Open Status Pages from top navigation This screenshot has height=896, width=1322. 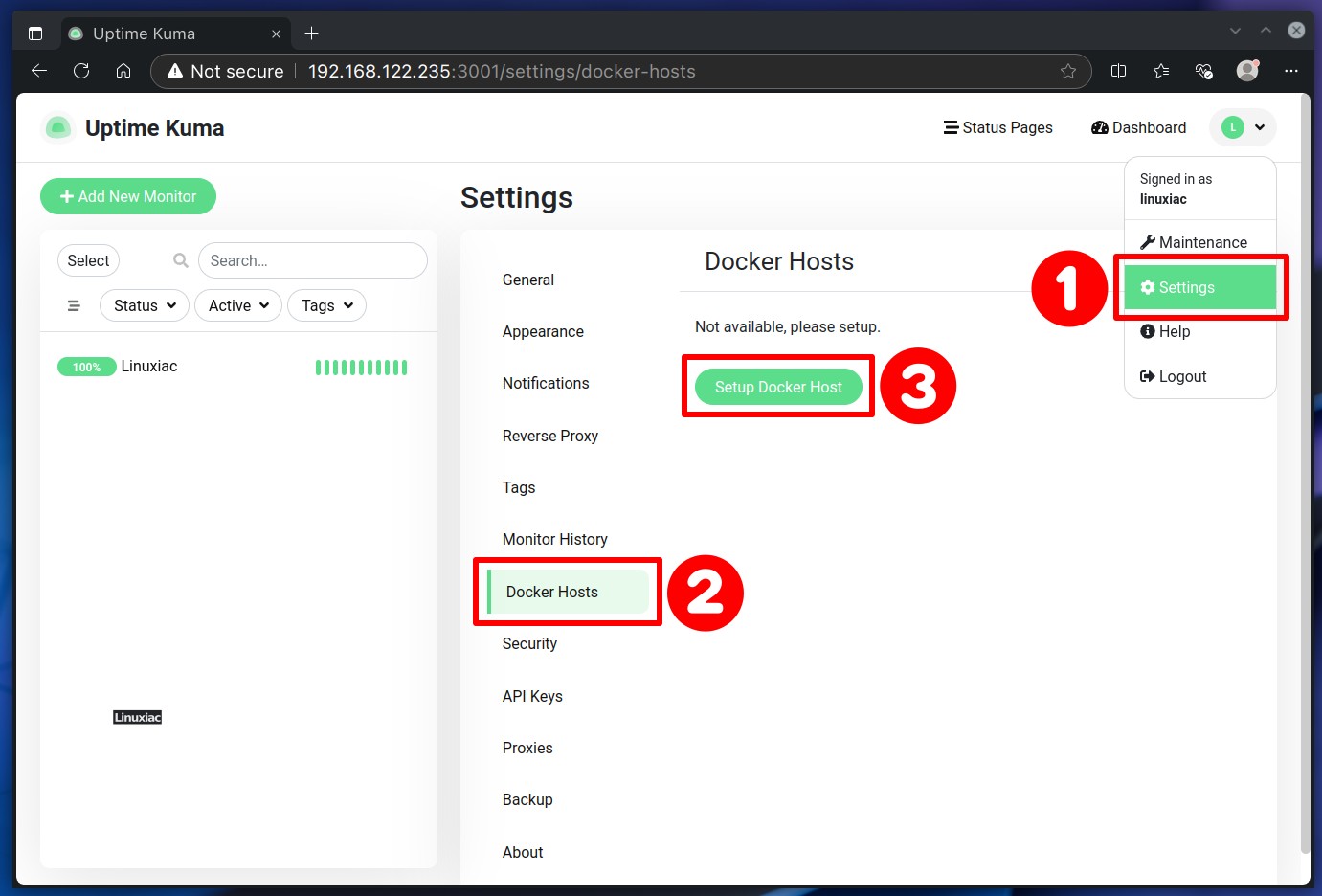point(997,127)
